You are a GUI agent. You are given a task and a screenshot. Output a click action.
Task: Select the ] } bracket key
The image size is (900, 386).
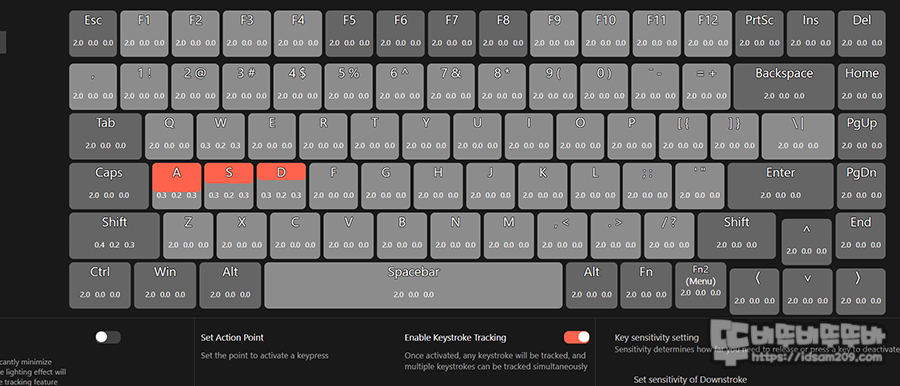pos(734,137)
